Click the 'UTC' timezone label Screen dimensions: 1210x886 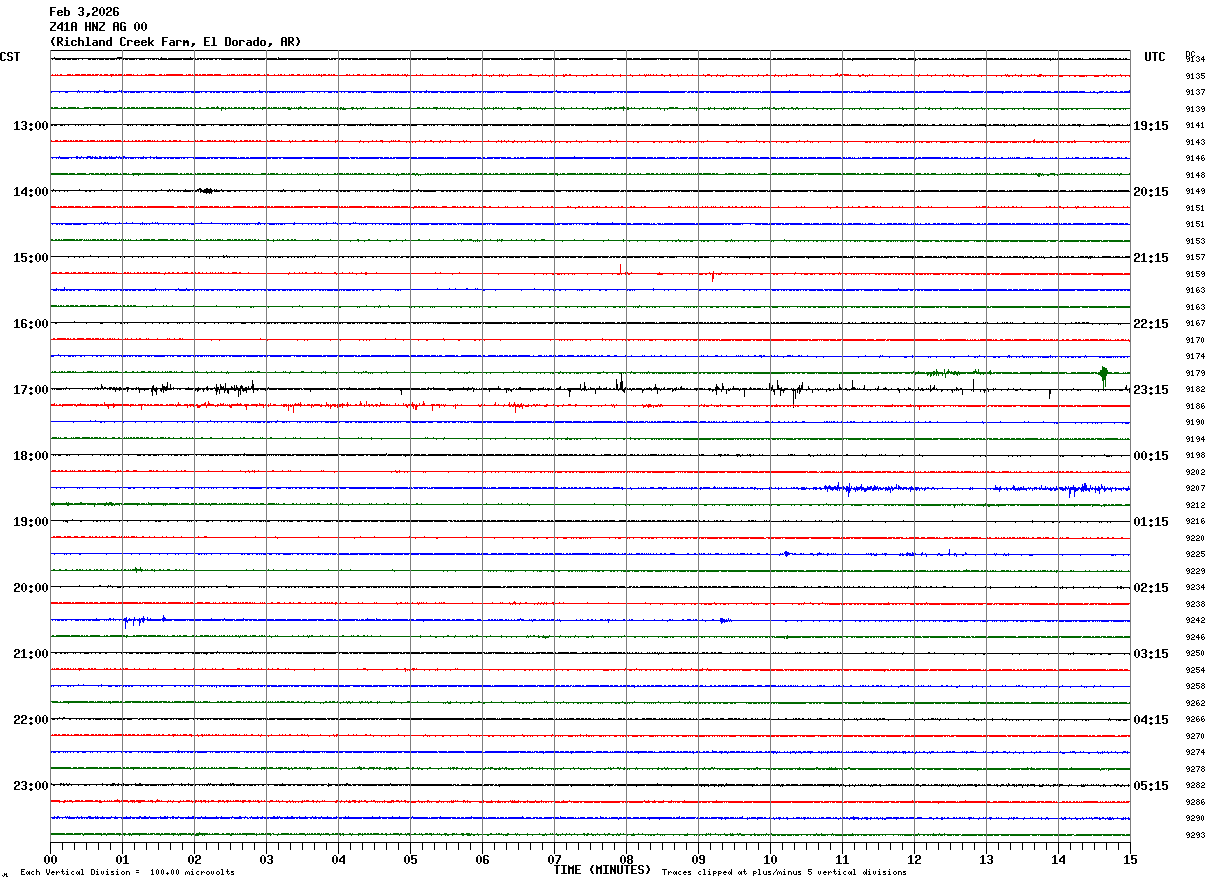[x=1155, y=57]
